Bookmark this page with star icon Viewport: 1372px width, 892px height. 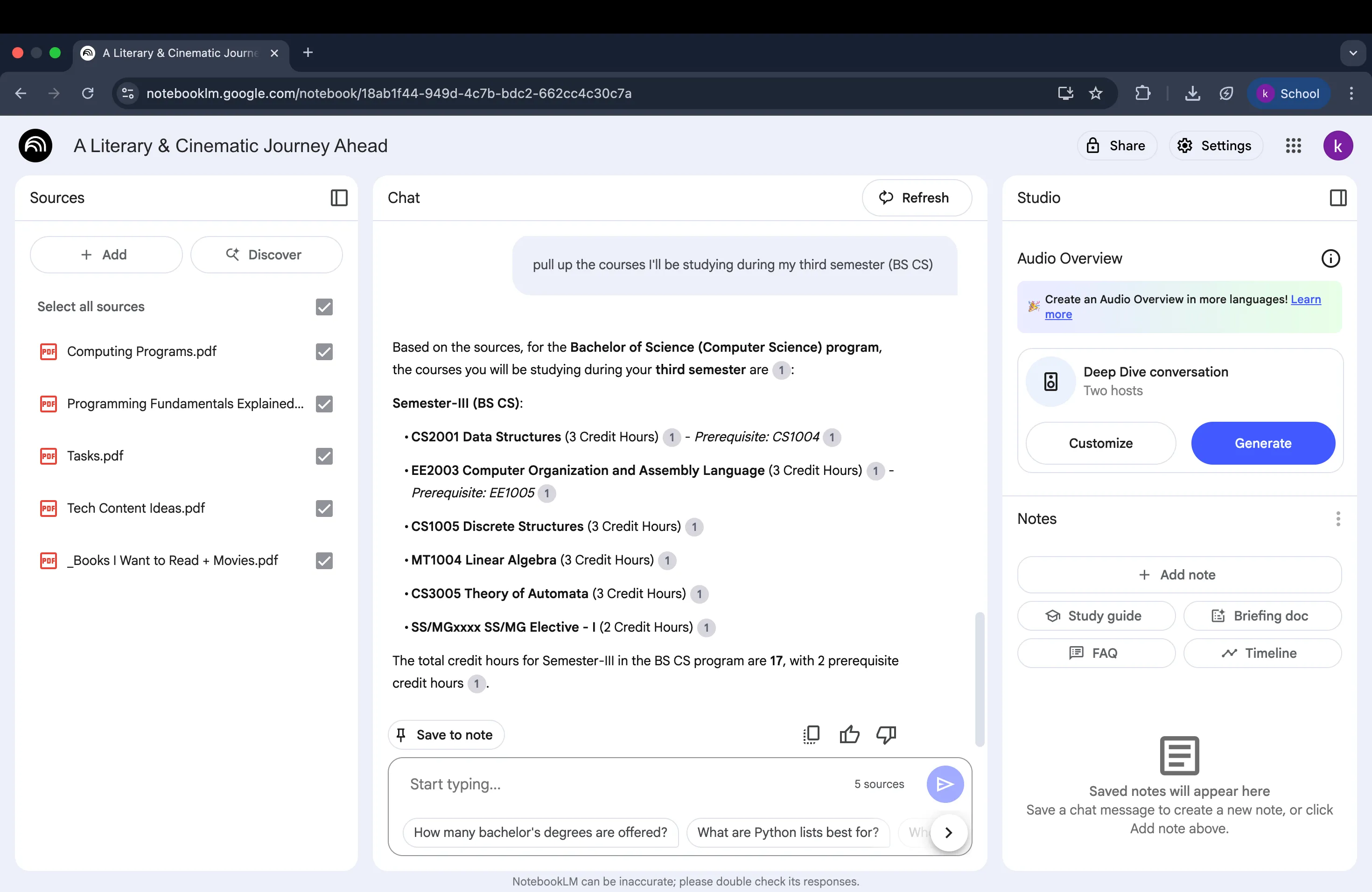(1095, 93)
